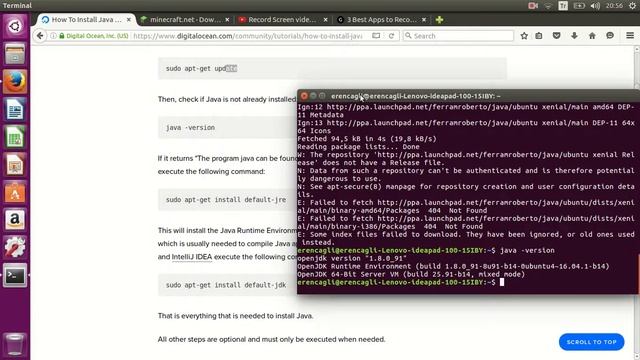Open keyboard layout indicator Tr
The height and width of the screenshot is (360, 640).
pos(563,6)
